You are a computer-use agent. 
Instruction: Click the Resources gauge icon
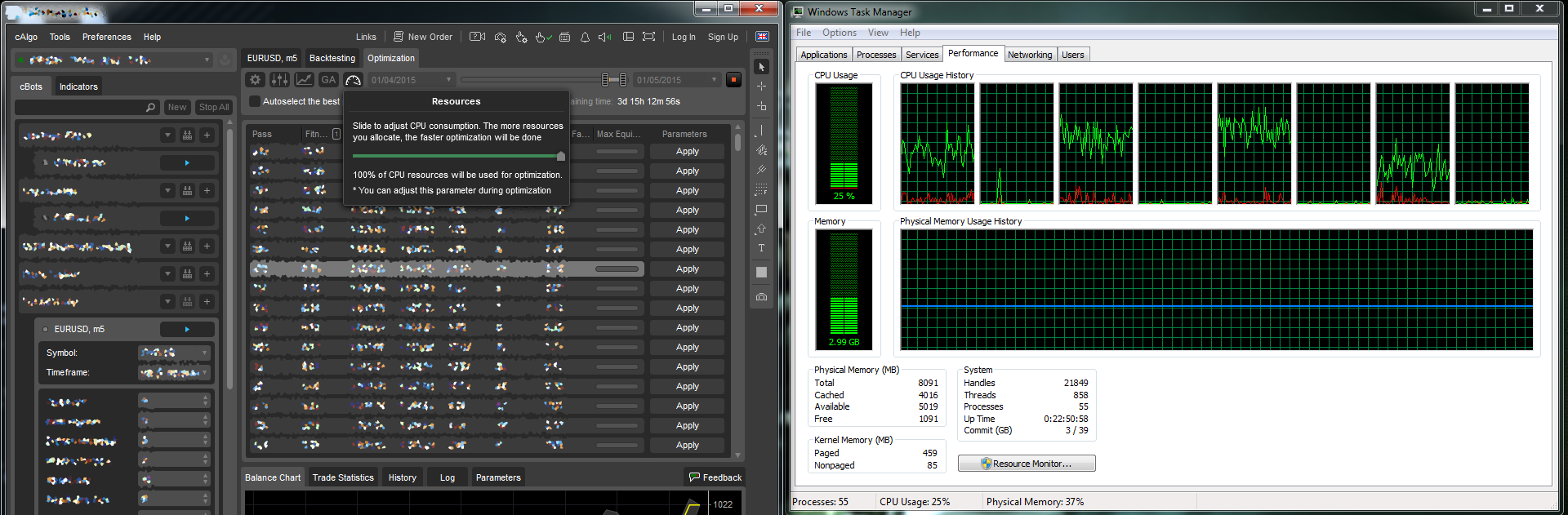tap(353, 79)
